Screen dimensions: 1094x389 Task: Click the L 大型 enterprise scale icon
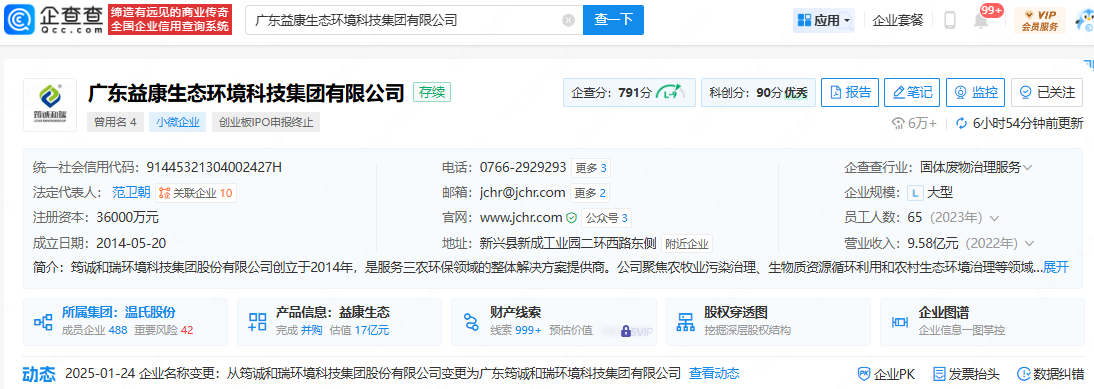[x=915, y=192]
